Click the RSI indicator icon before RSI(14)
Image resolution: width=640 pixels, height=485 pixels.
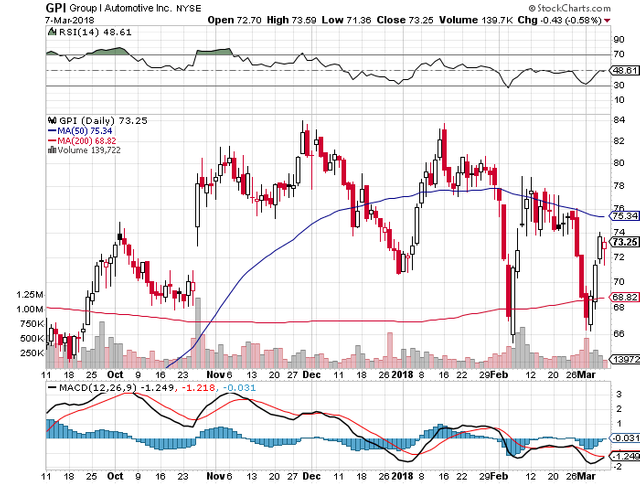click(x=52, y=31)
